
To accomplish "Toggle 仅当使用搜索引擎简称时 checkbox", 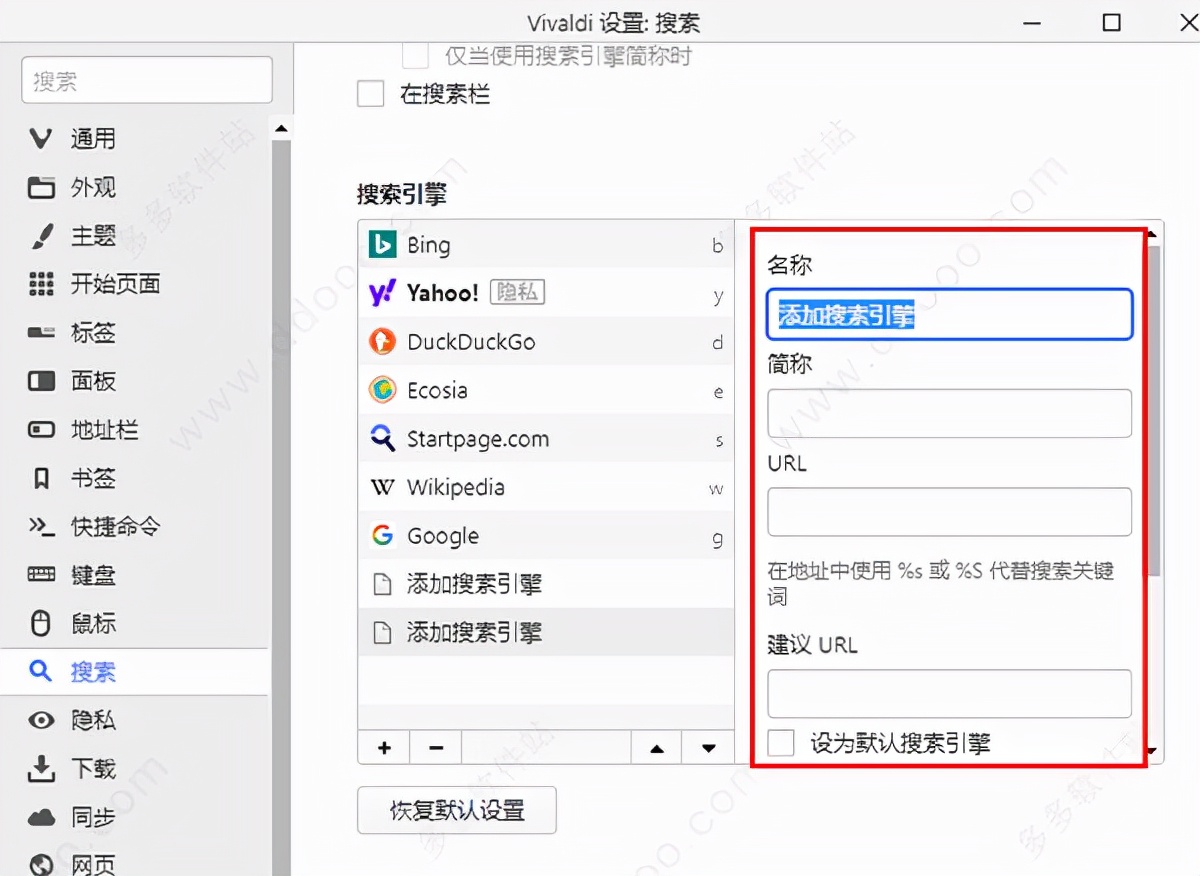I will 415,55.
